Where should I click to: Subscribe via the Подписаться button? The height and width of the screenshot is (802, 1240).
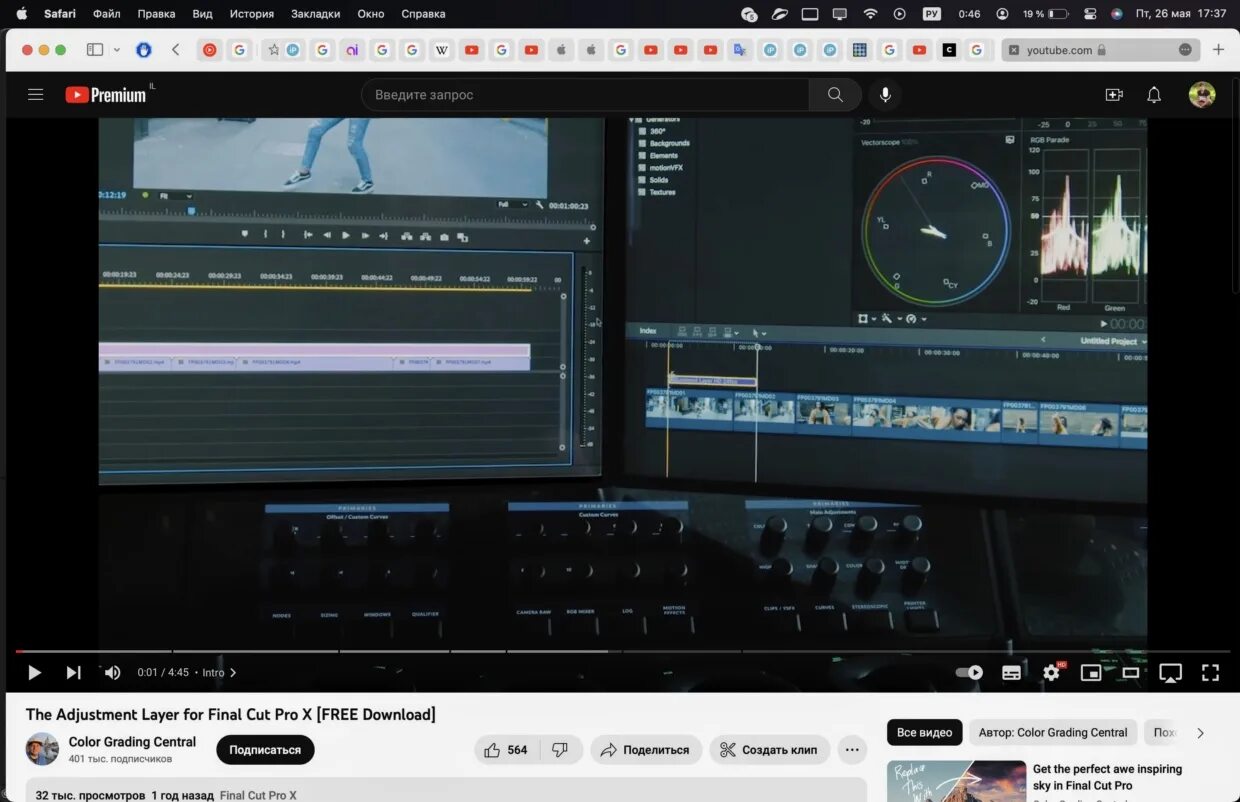click(264, 749)
